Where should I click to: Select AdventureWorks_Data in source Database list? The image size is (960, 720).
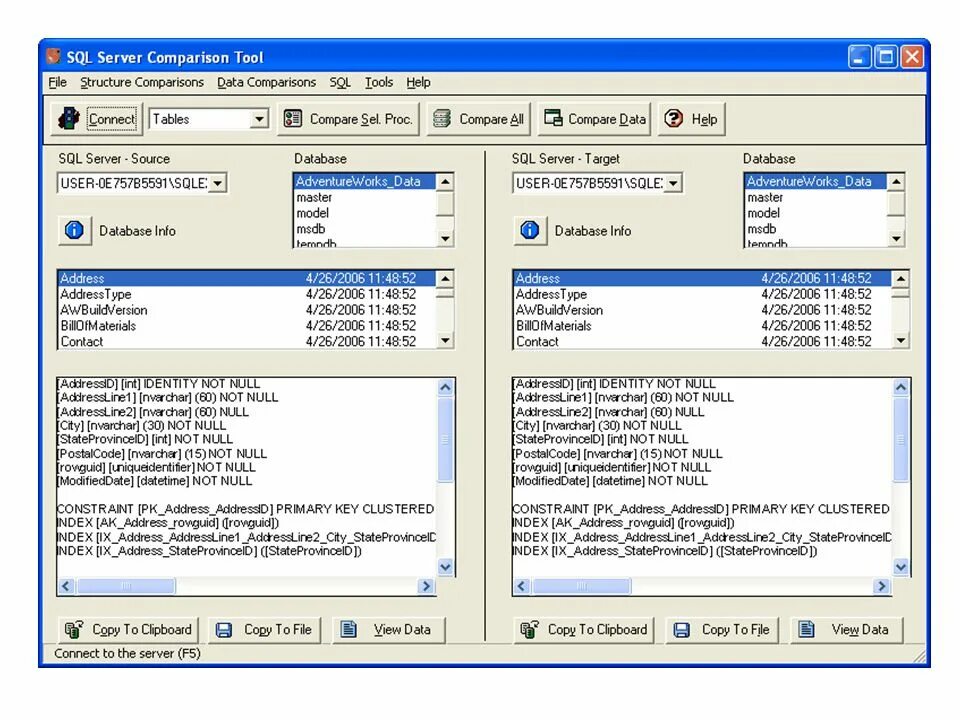coord(365,181)
